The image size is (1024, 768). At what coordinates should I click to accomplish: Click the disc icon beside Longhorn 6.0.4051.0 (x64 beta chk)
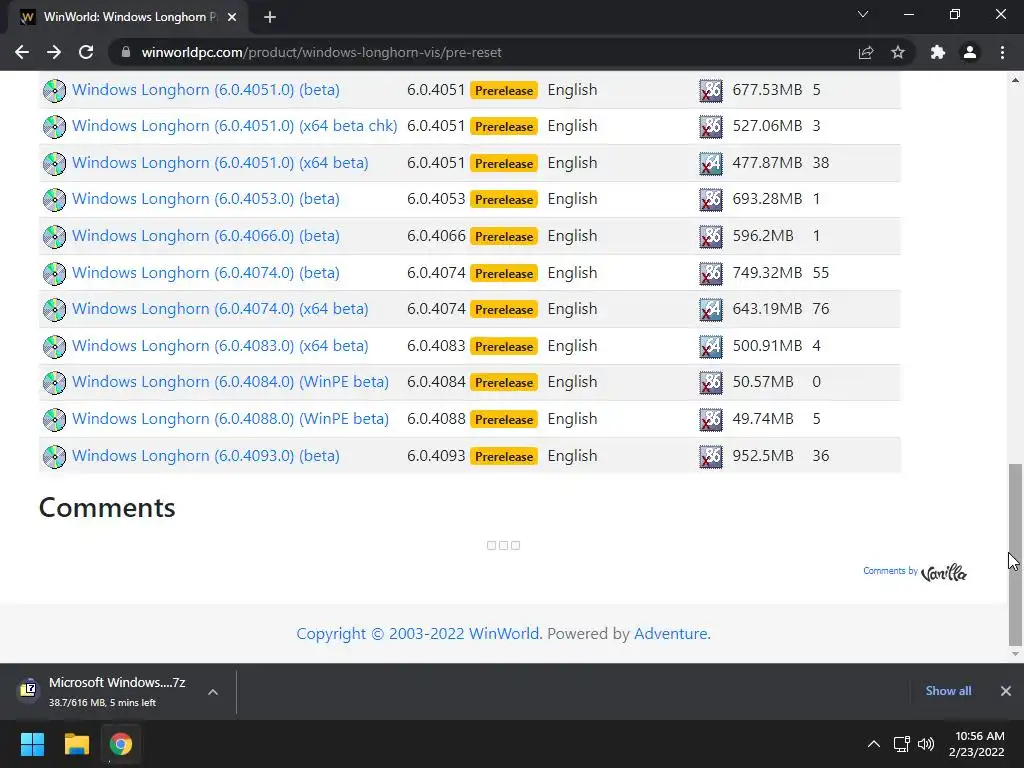(54, 126)
